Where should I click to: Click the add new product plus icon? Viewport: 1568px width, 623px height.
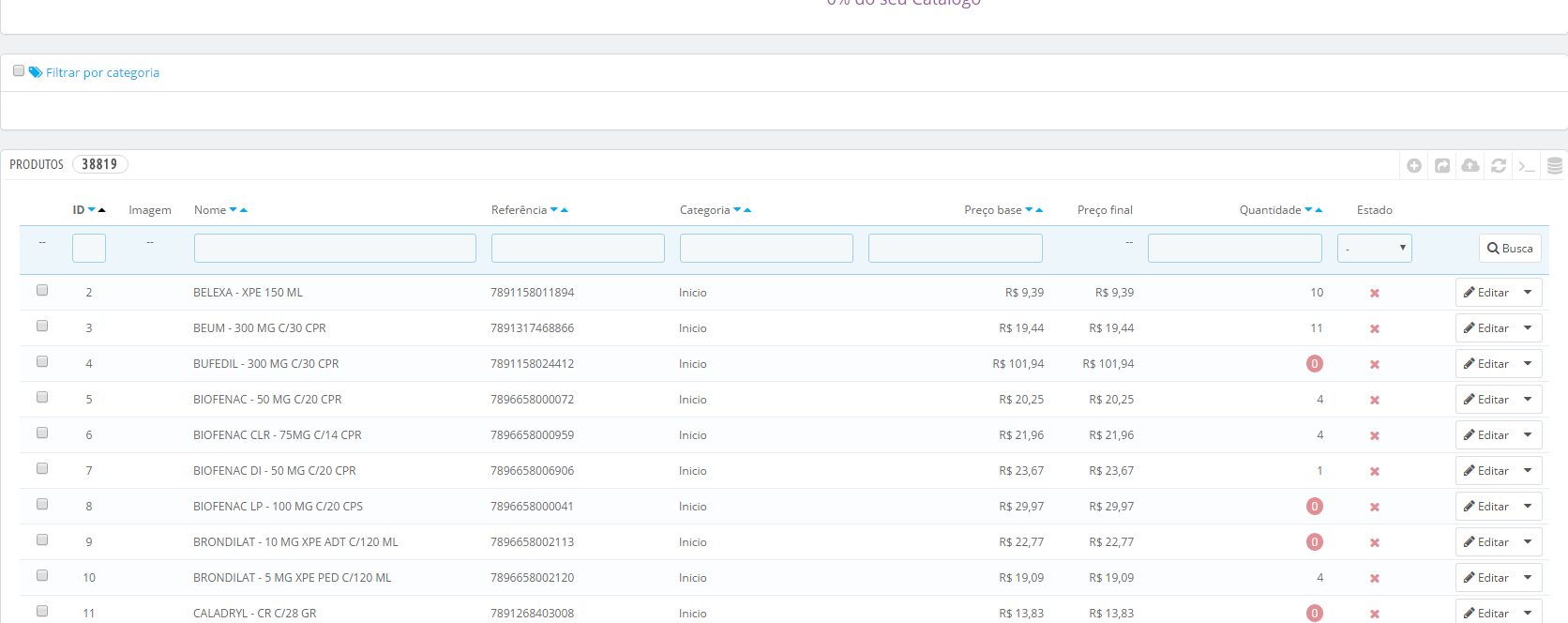pyautogui.click(x=1414, y=166)
